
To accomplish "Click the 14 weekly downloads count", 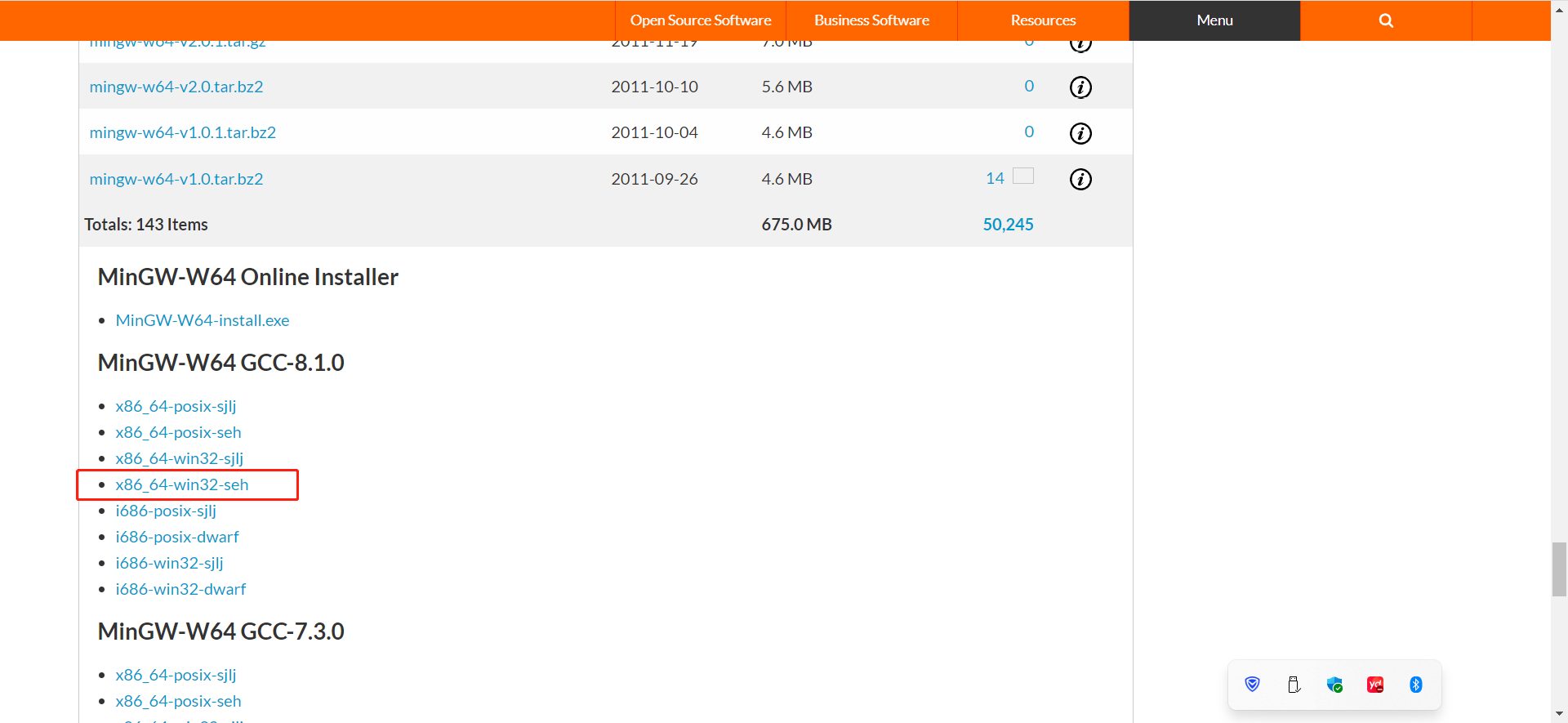I will (x=995, y=178).
